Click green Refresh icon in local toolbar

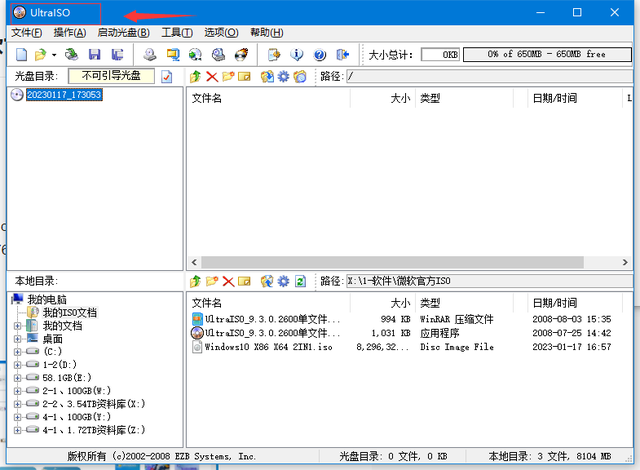[300, 281]
